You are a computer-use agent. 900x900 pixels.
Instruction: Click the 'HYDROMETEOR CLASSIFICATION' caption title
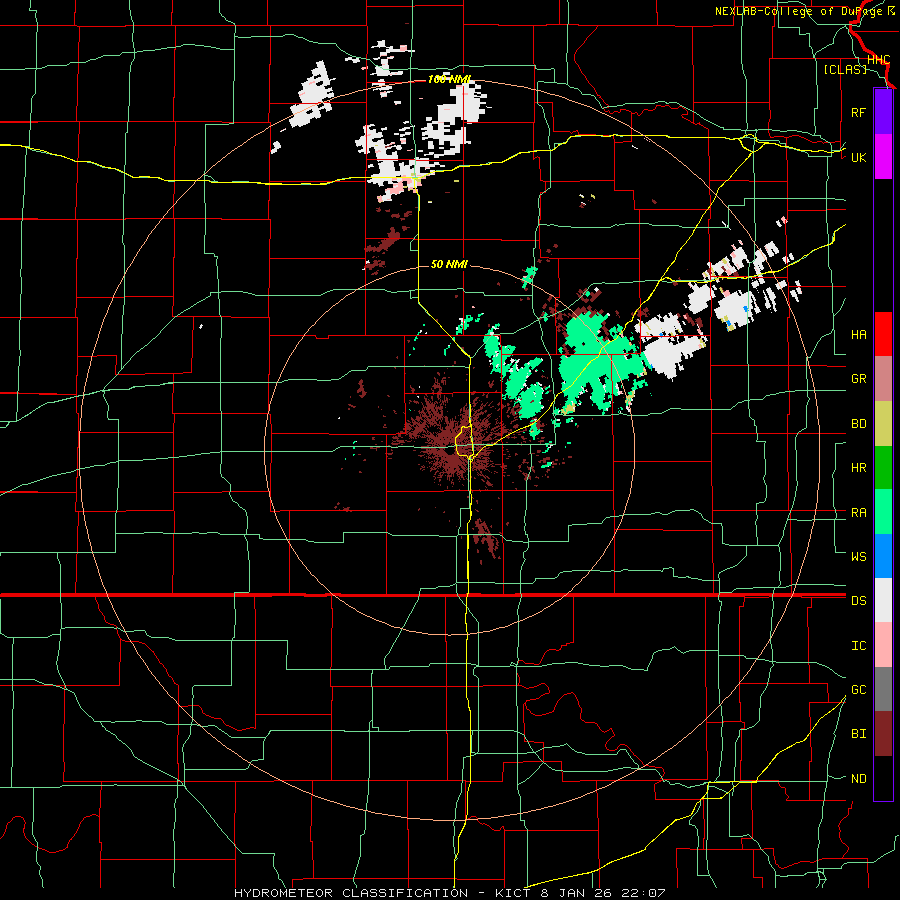(351, 893)
